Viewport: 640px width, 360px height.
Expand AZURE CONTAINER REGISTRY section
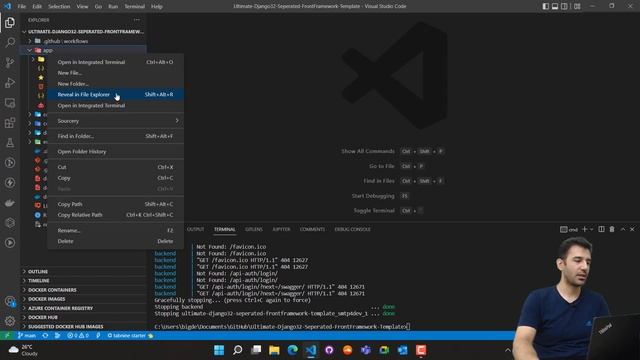(x=84, y=308)
